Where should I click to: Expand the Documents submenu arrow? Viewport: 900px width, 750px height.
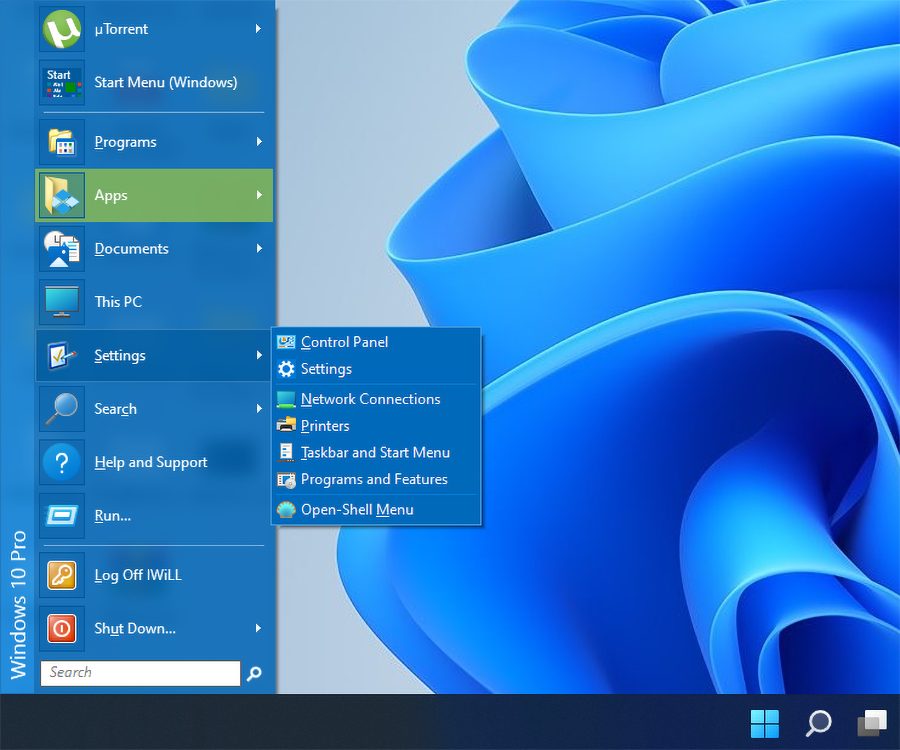pos(259,249)
